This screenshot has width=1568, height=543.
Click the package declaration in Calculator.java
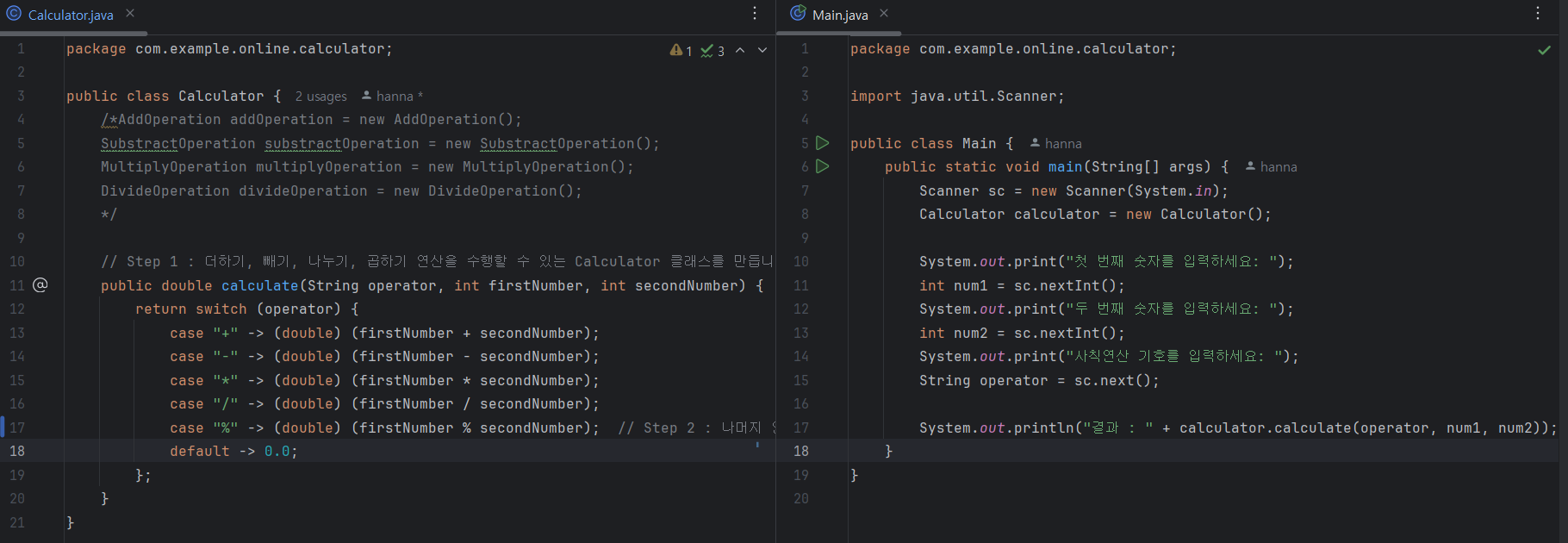[229, 49]
